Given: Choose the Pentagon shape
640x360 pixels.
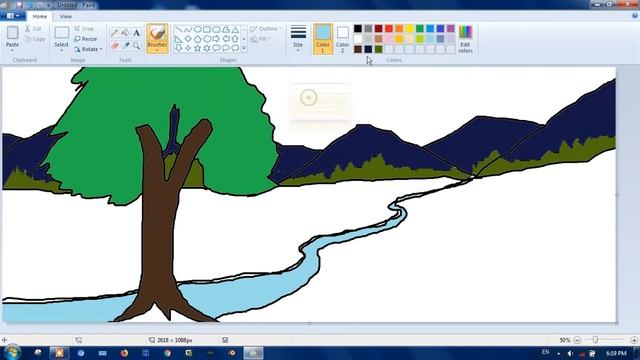Looking at the screenshot, I should click(x=198, y=39).
